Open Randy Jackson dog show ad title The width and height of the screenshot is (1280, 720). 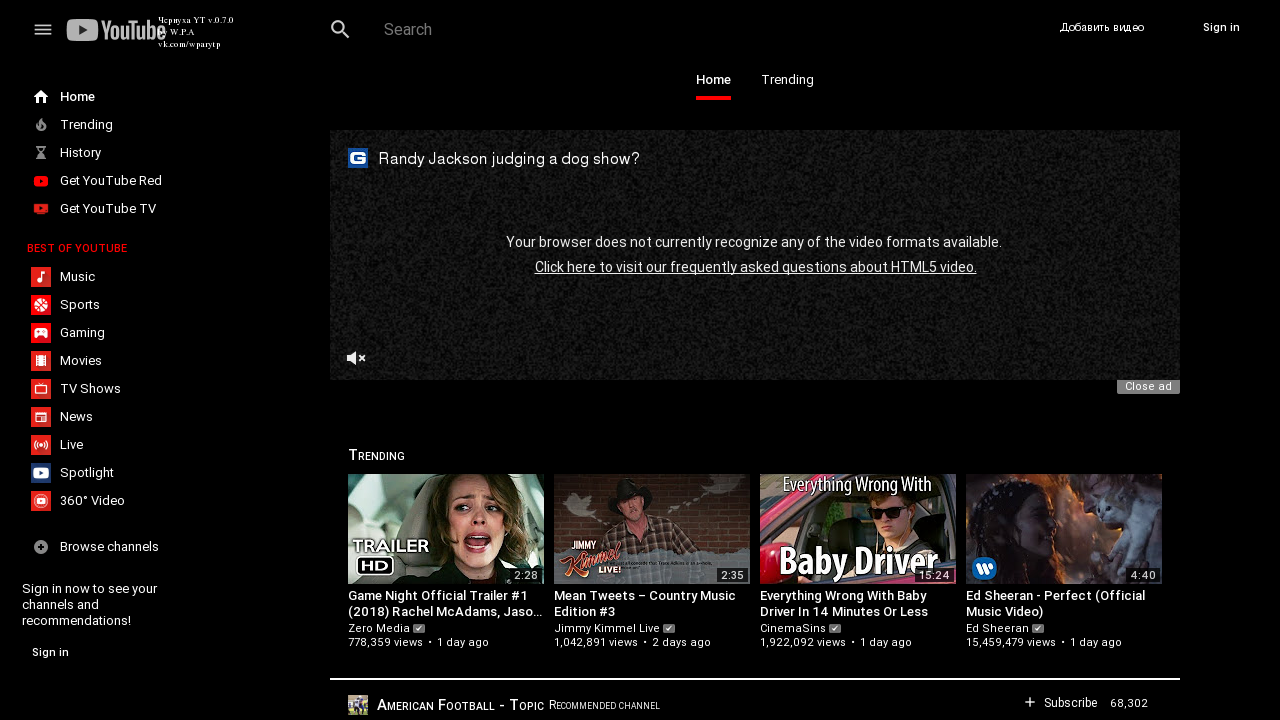[509, 158]
